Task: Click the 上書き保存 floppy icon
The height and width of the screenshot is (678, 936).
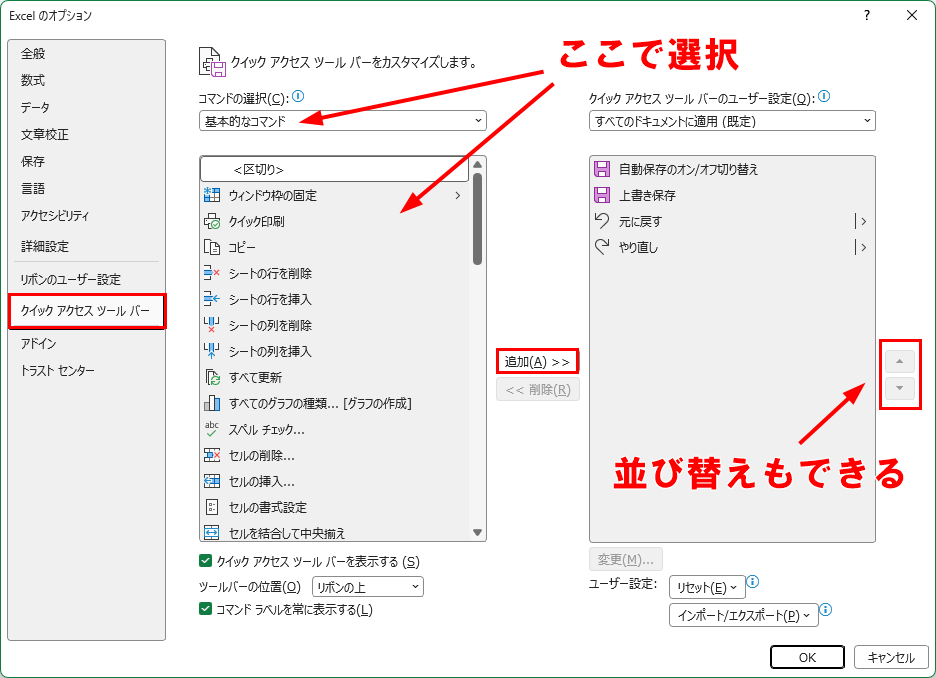Action: (602, 195)
